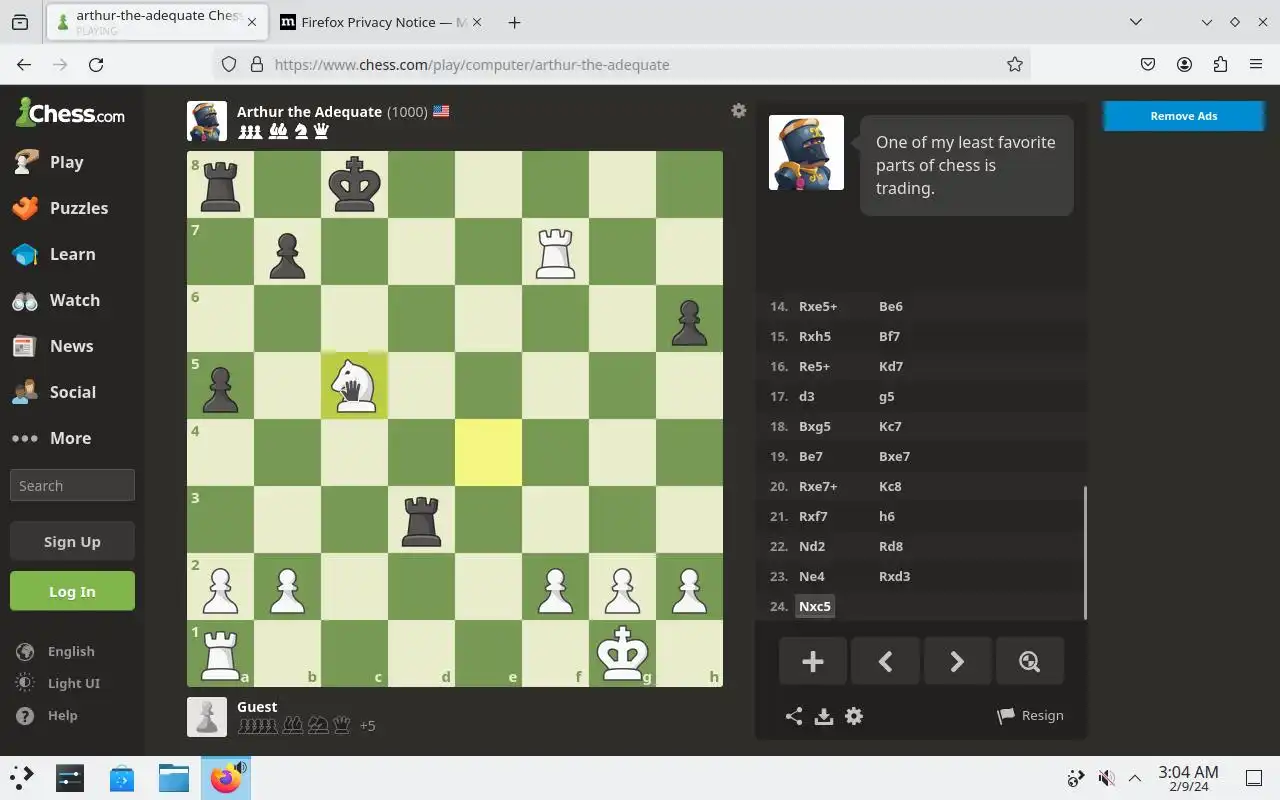Open the Play menu
Image resolution: width=1280 pixels, height=800 pixels.
pyautogui.click(x=72, y=162)
